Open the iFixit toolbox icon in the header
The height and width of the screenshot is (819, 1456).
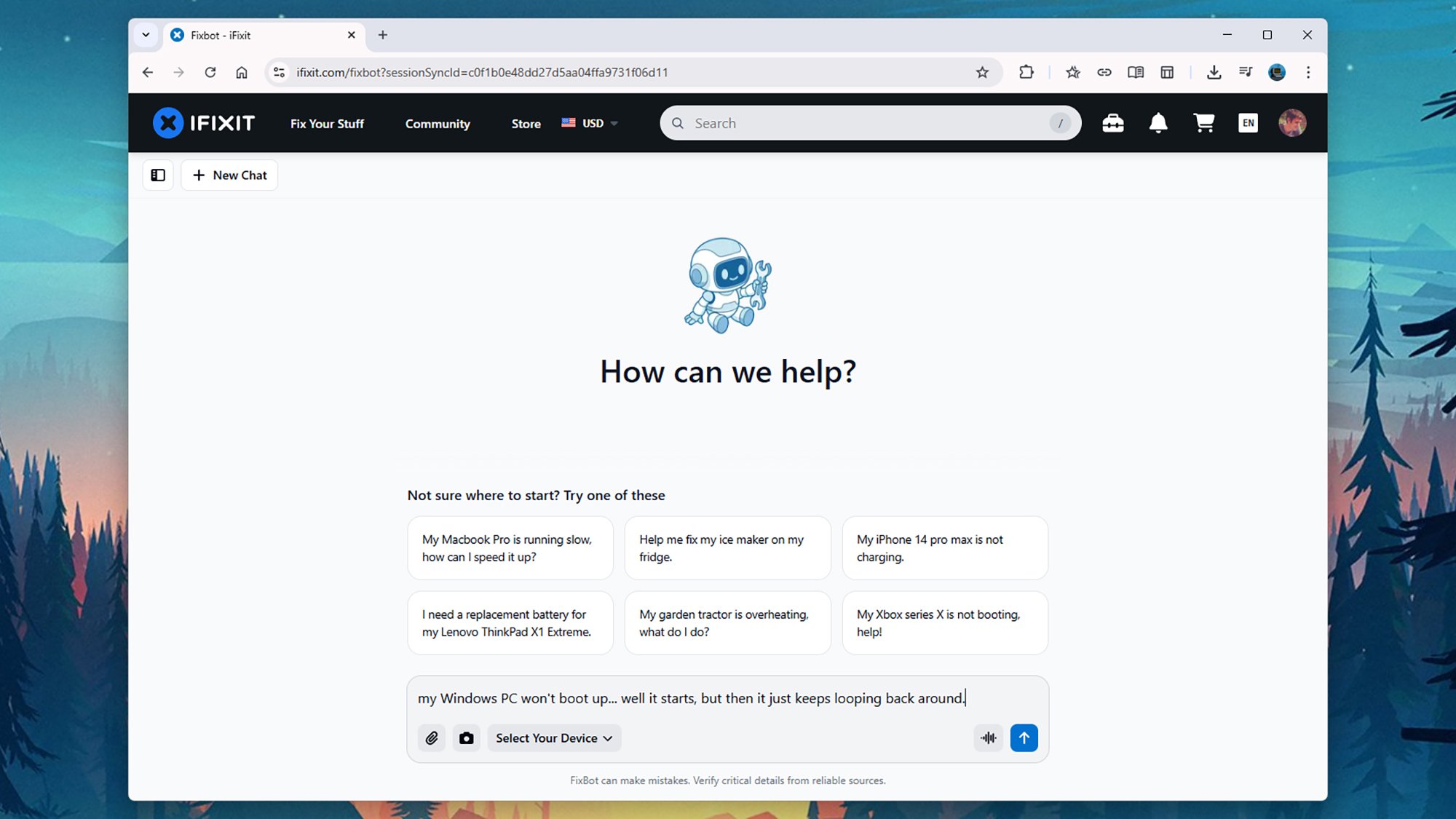pyautogui.click(x=1112, y=122)
